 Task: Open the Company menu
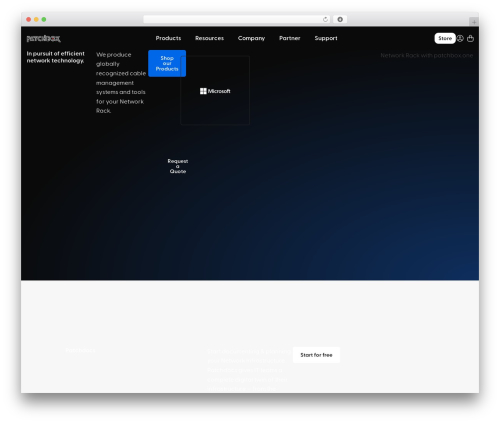pos(251,38)
